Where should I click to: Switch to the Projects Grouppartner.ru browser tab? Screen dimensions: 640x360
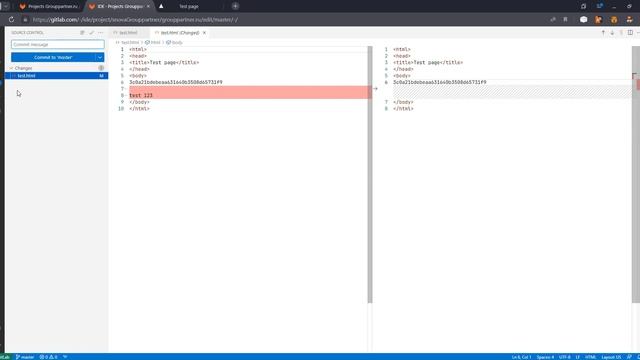(49, 7)
